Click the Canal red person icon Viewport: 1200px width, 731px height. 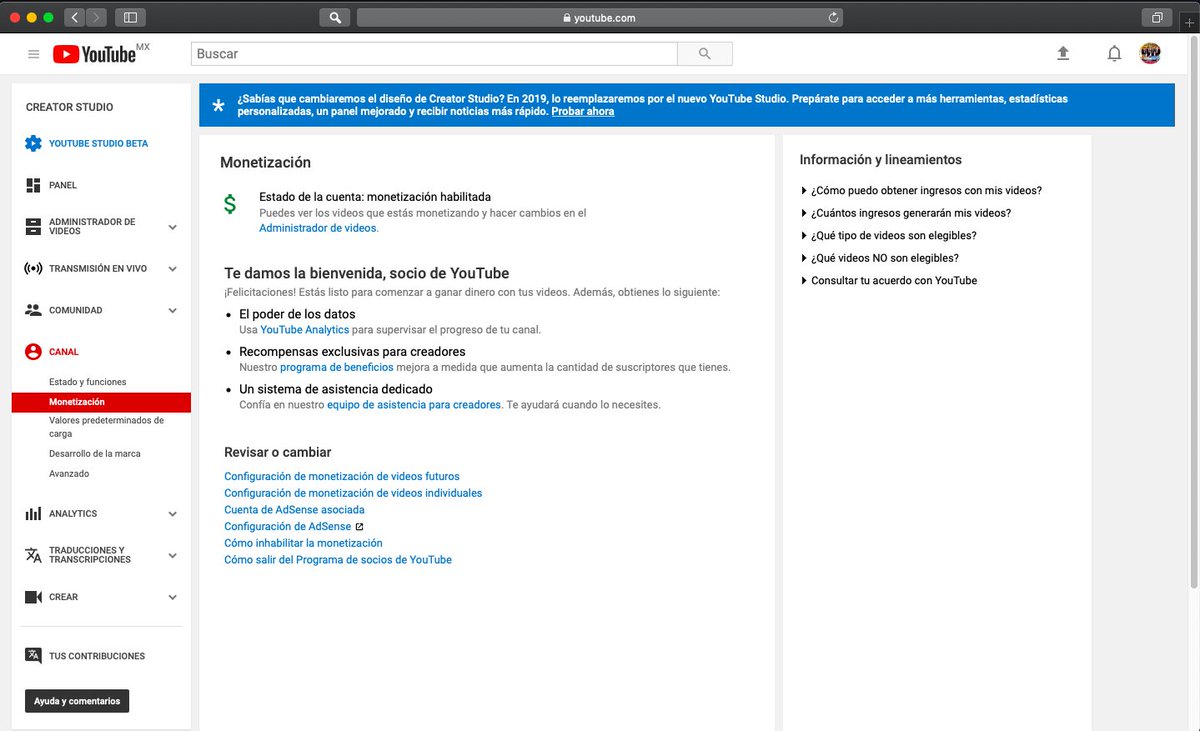[x=33, y=352]
